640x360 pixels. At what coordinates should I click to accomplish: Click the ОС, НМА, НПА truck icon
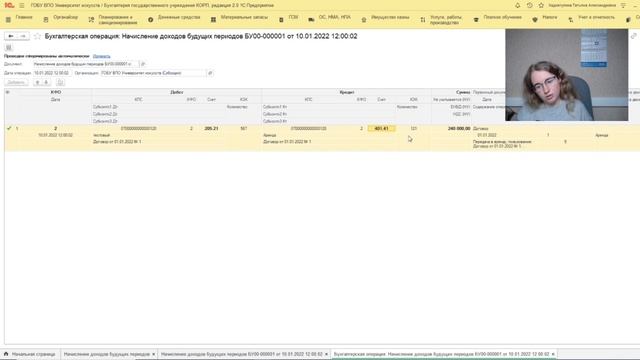(x=311, y=20)
